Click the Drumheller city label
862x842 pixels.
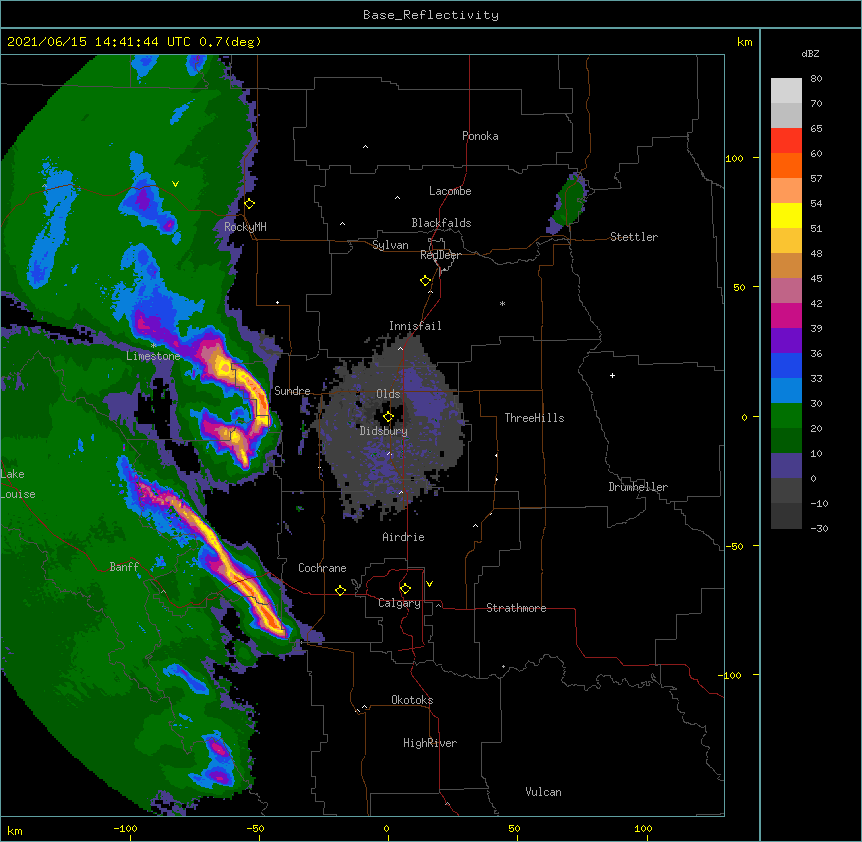[638, 487]
